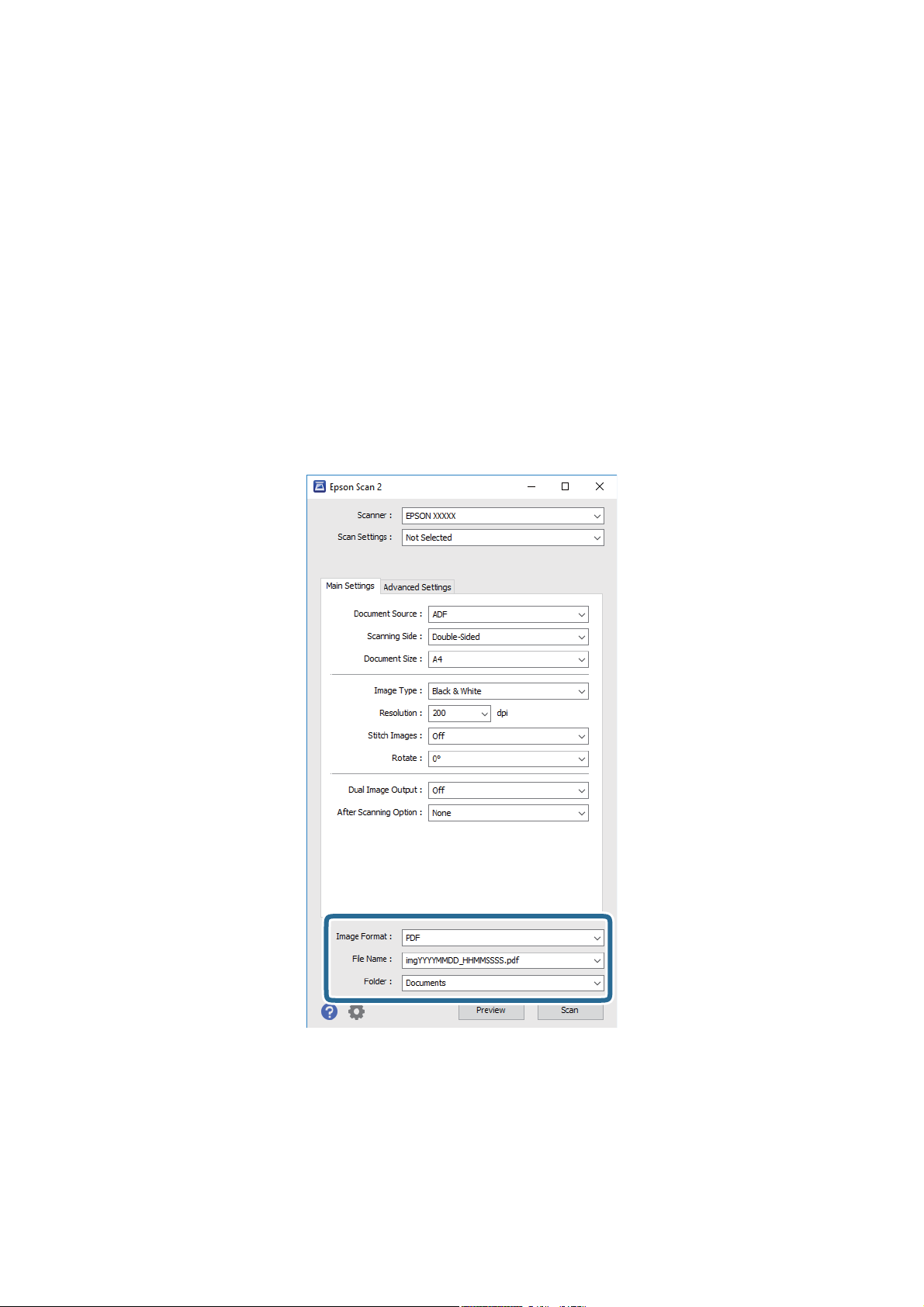Open the Document Size dropdown
Image resolution: width=924 pixels, height=1307 pixels.
508,659
